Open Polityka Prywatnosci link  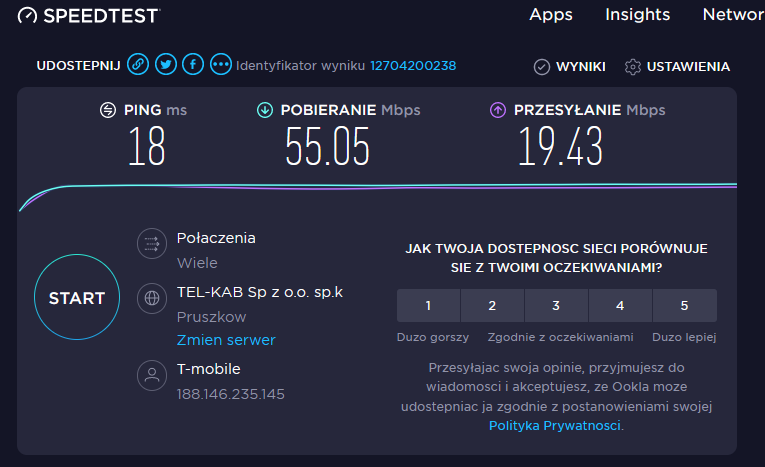555,426
